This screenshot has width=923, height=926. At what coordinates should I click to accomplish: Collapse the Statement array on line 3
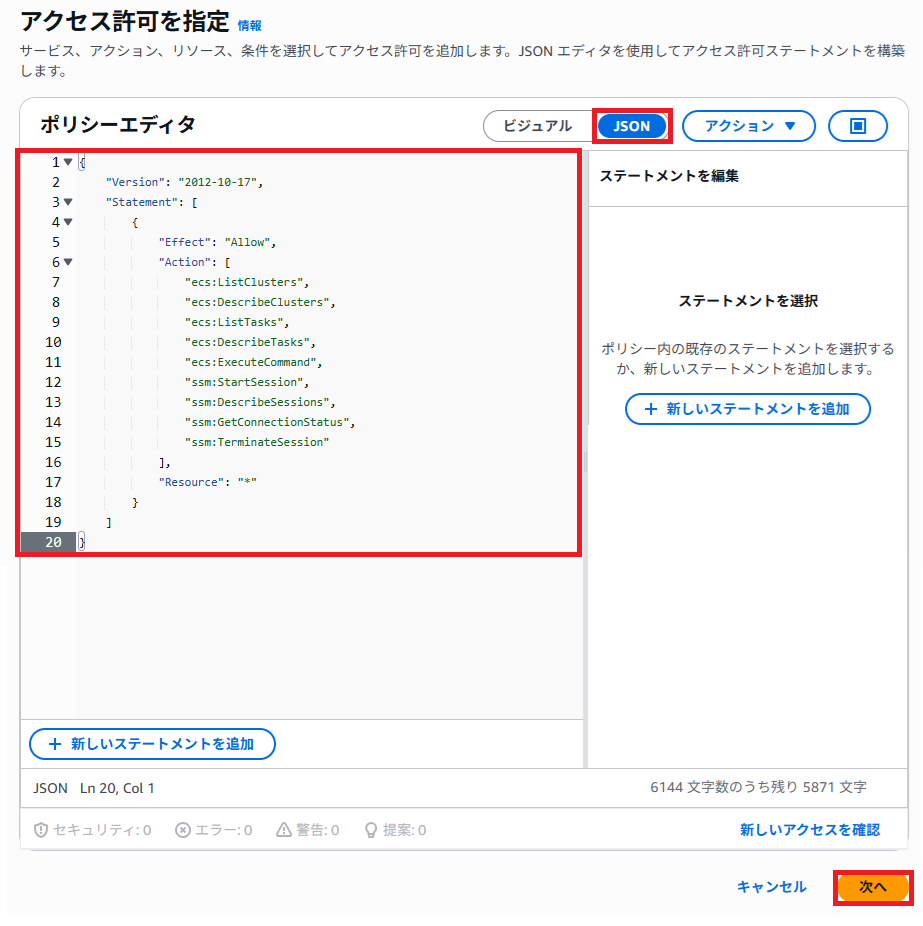68,202
